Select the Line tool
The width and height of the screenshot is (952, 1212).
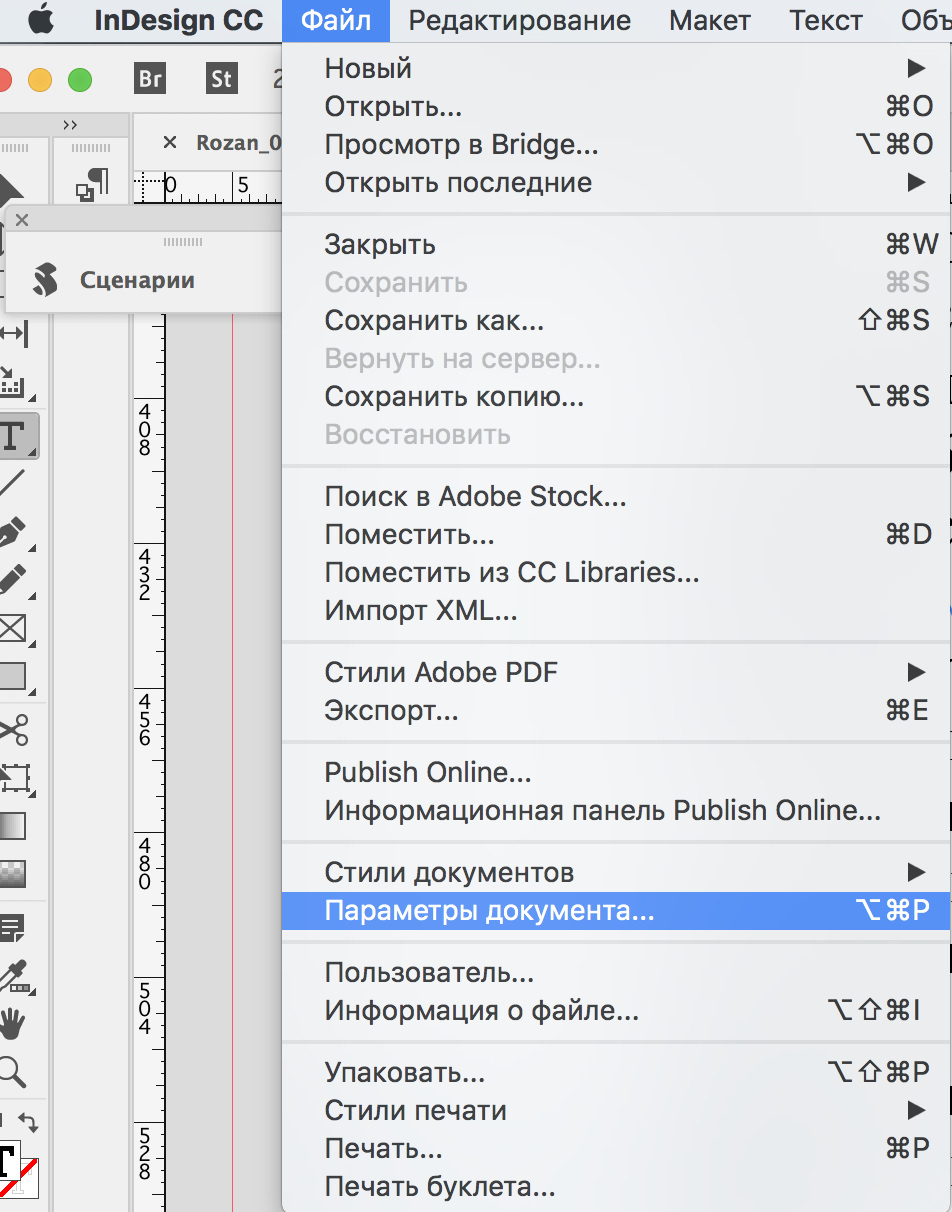click(x=12, y=483)
